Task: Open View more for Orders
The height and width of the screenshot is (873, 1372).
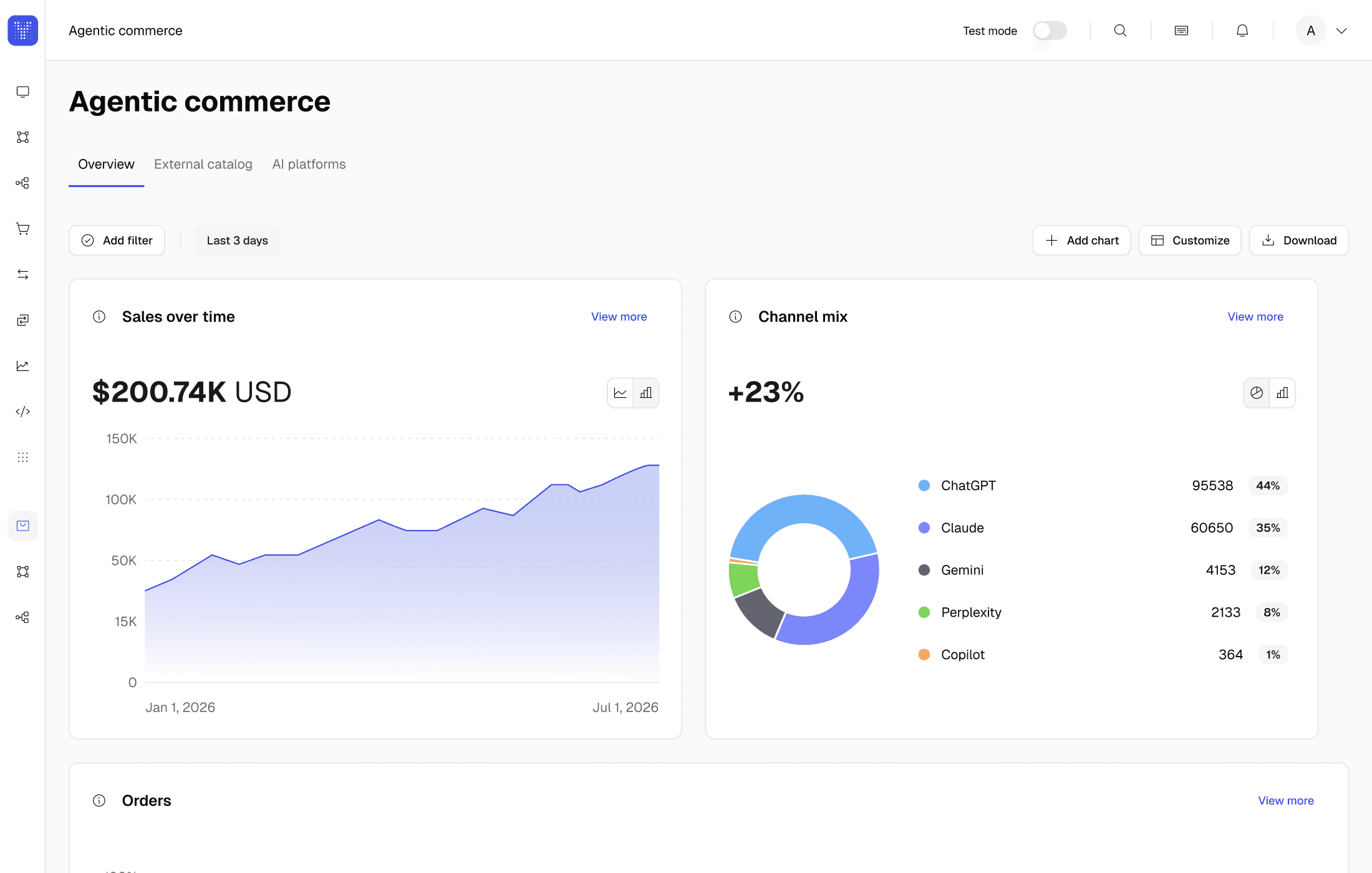Action: coord(1286,801)
